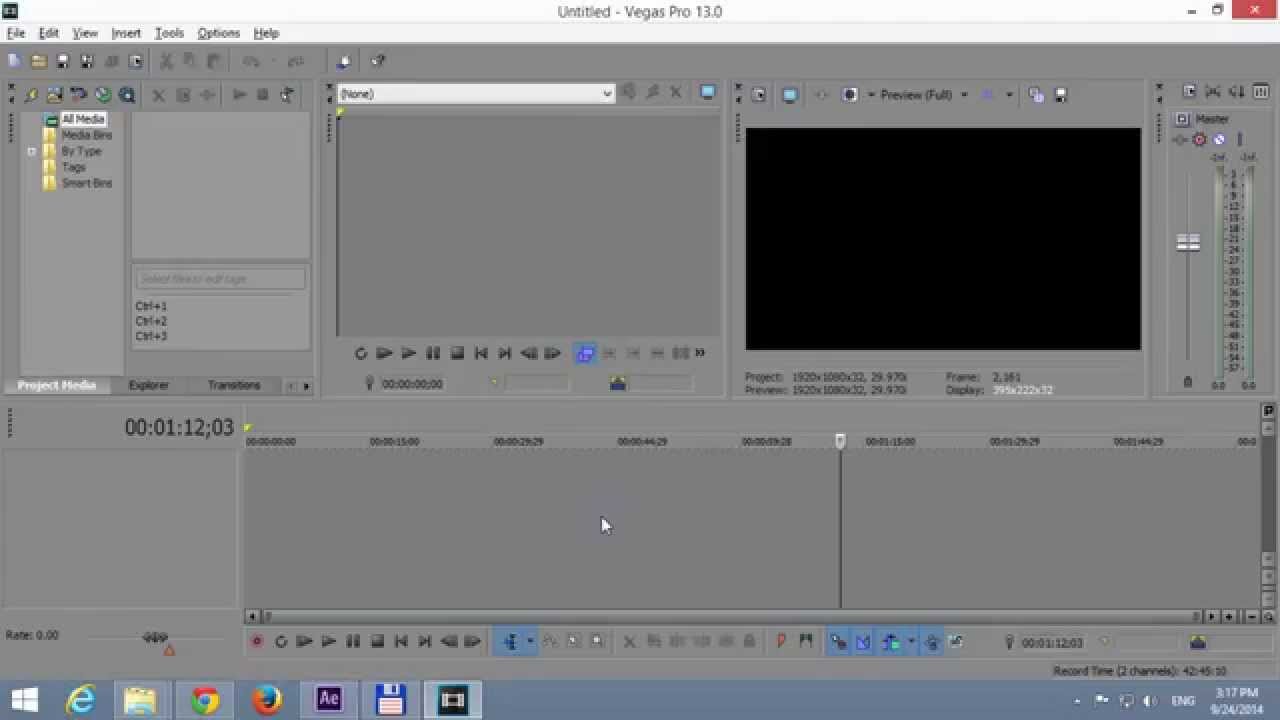Save project with the first floppy icon
This screenshot has height=720, width=1280.
pos(62,61)
